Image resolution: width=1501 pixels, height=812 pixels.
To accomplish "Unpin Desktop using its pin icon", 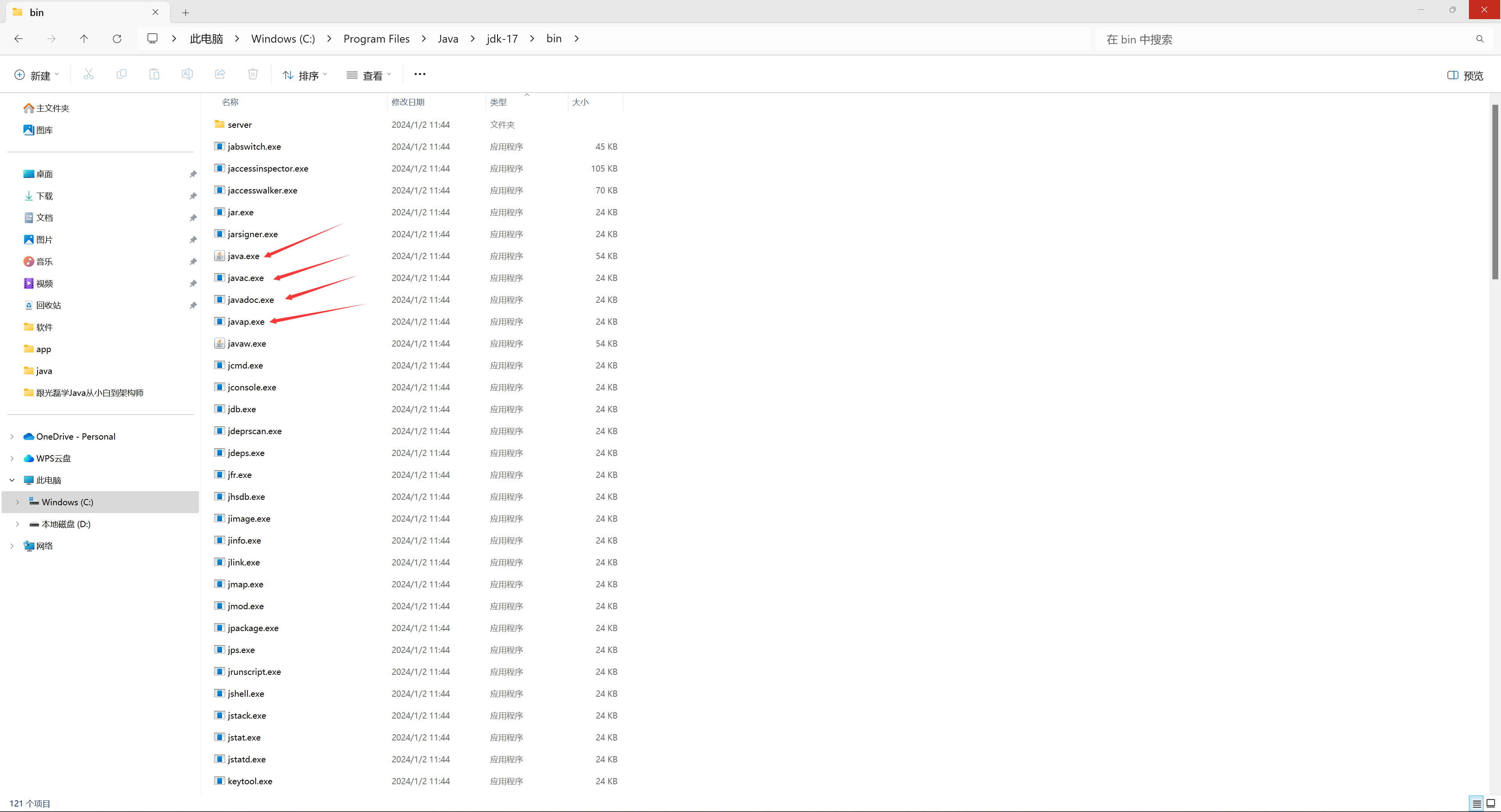I will (x=193, y=174).
